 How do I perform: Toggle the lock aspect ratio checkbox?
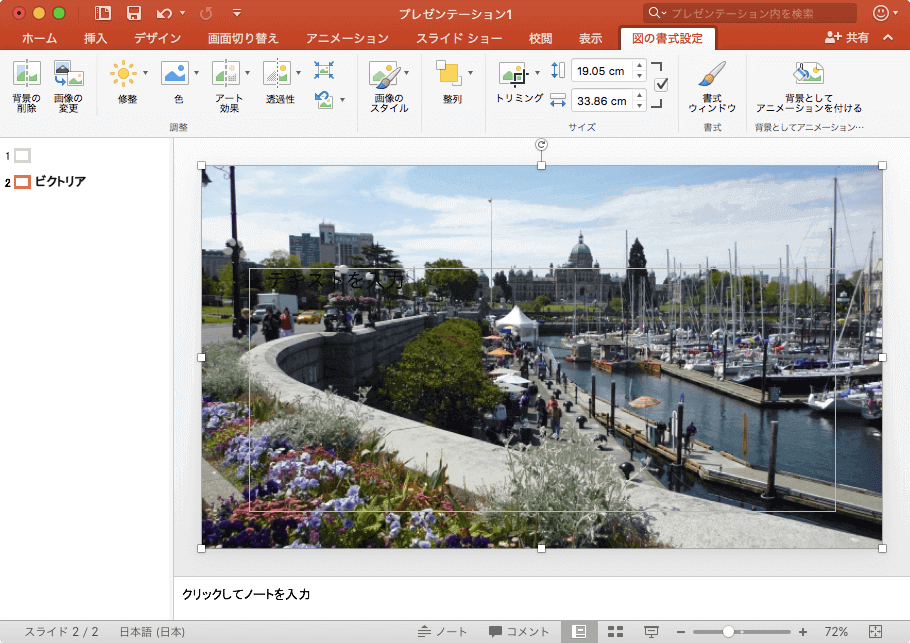coord(661,85)
